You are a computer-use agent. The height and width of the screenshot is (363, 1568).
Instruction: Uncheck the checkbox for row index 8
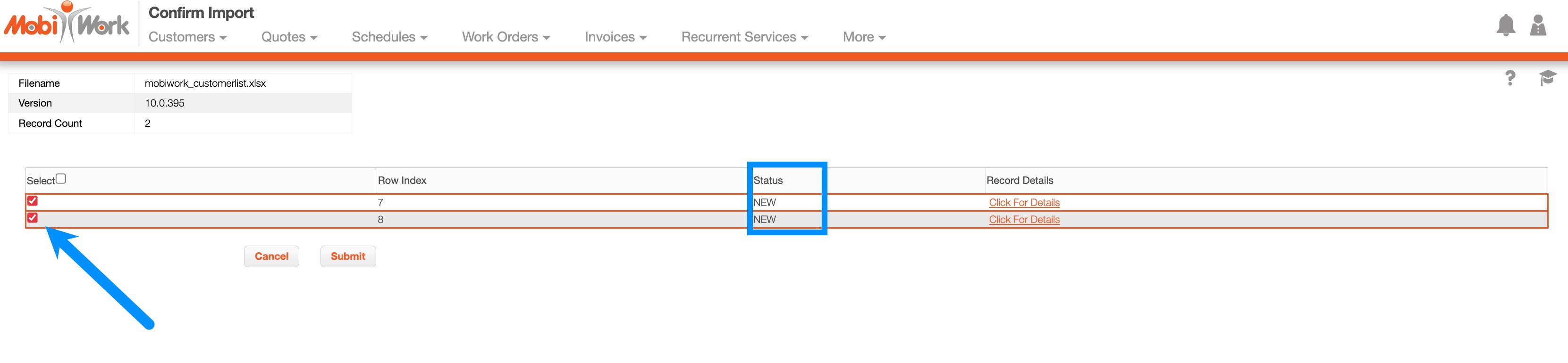coord(33,218)
